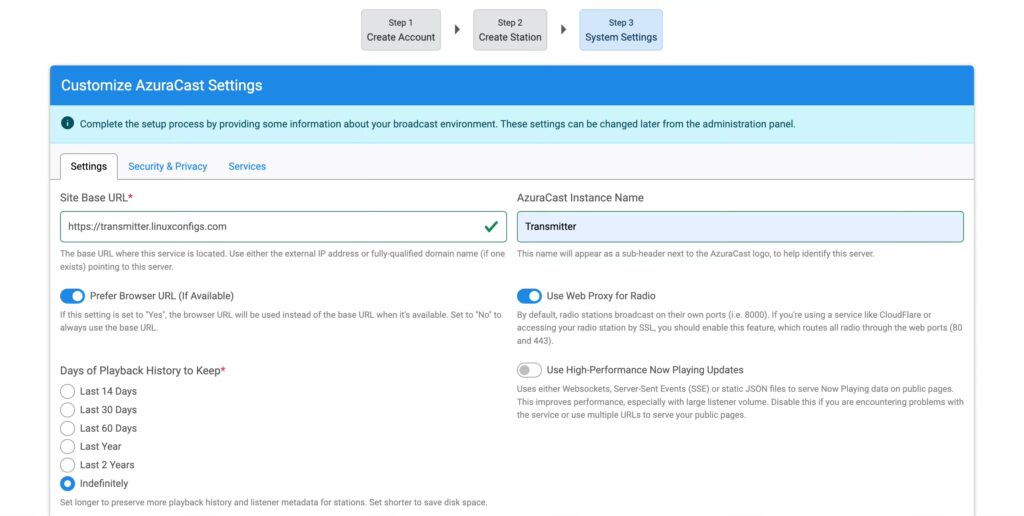Viewport: 1024px width, 516px height.
Task: Choose Last 2 Years playback history
Action: tap(67, 465)
